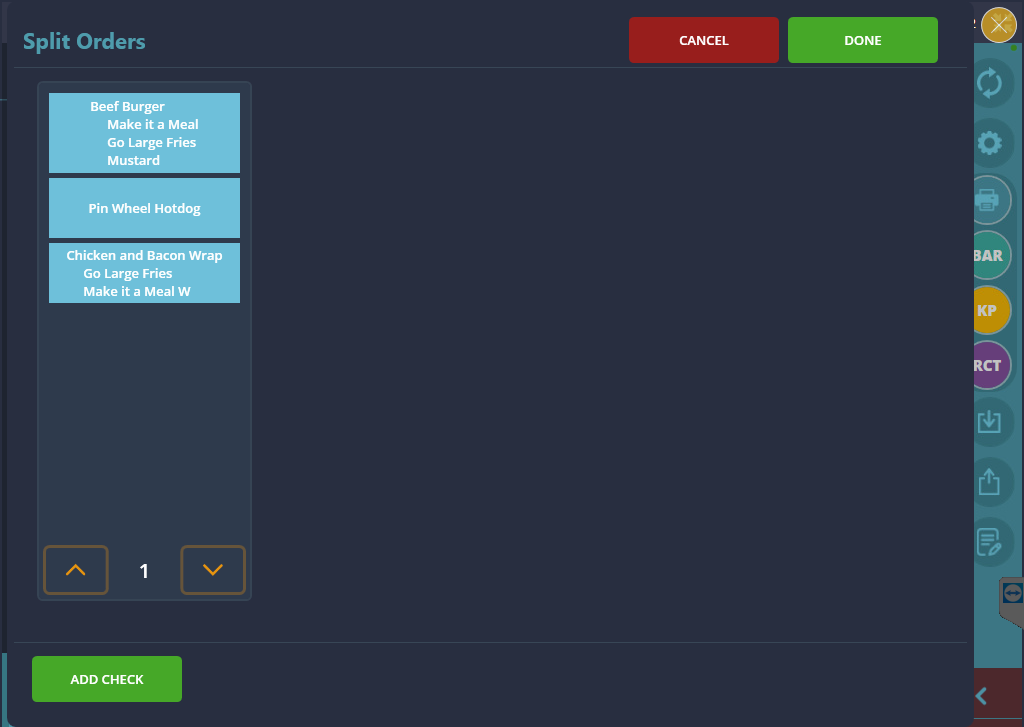
Task: Select the Pin Wheel Hotdog order item
Action: [144, 208]
